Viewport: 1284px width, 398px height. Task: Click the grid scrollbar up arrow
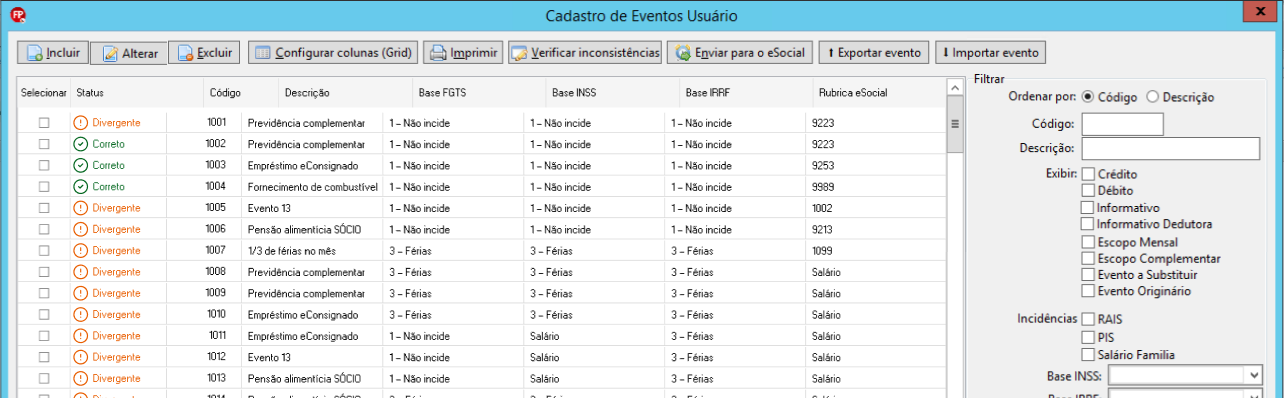[954, 87]
